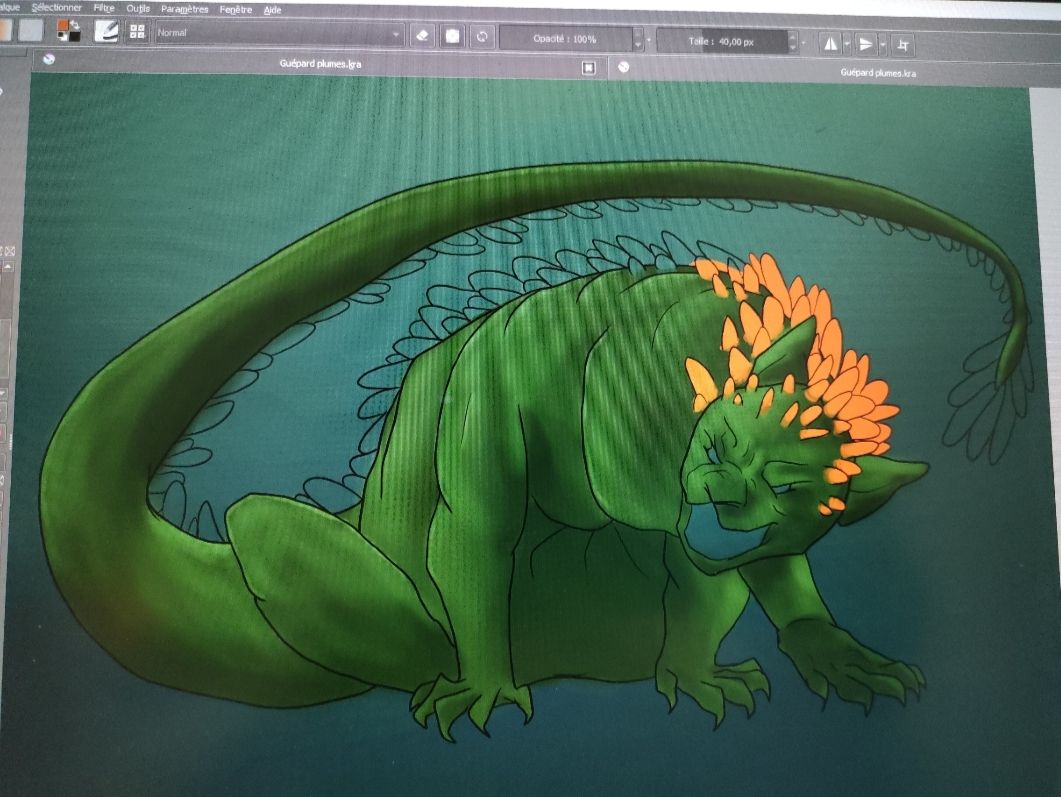
Task: Click the Krita icon on the first tab
Action: pos(49,59)
